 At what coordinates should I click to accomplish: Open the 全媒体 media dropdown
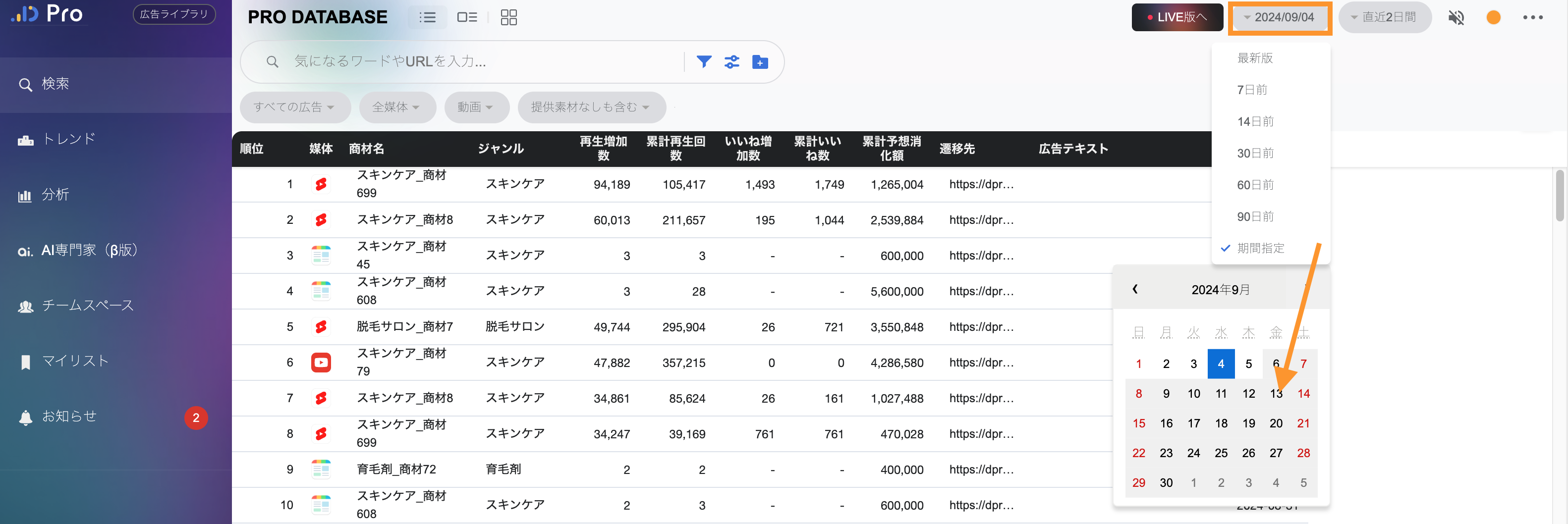click(x=396, y=107)
